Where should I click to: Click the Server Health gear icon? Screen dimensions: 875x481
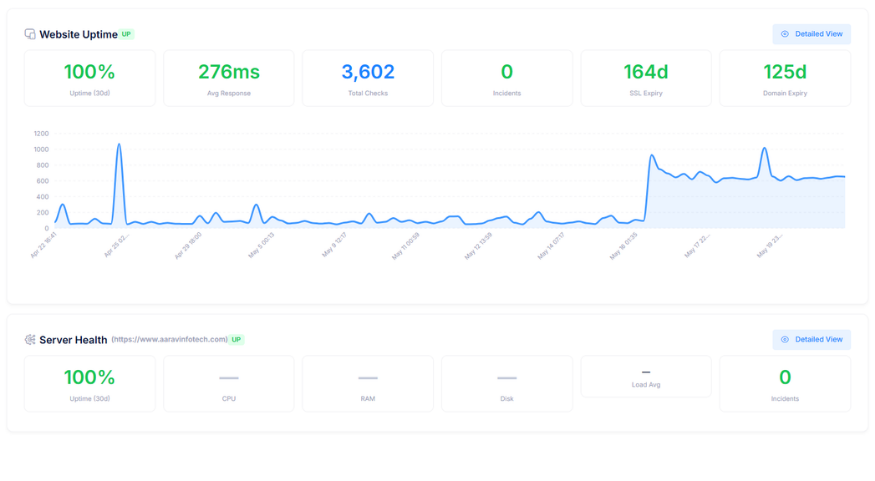point(30,339)
